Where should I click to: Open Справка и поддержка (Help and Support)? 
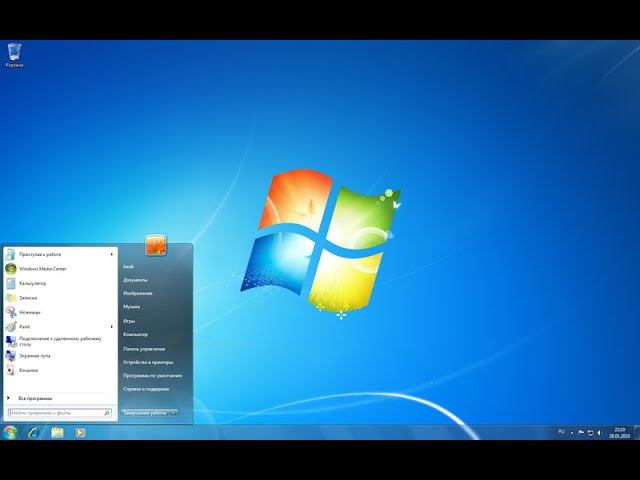click(x=146, y=389)
